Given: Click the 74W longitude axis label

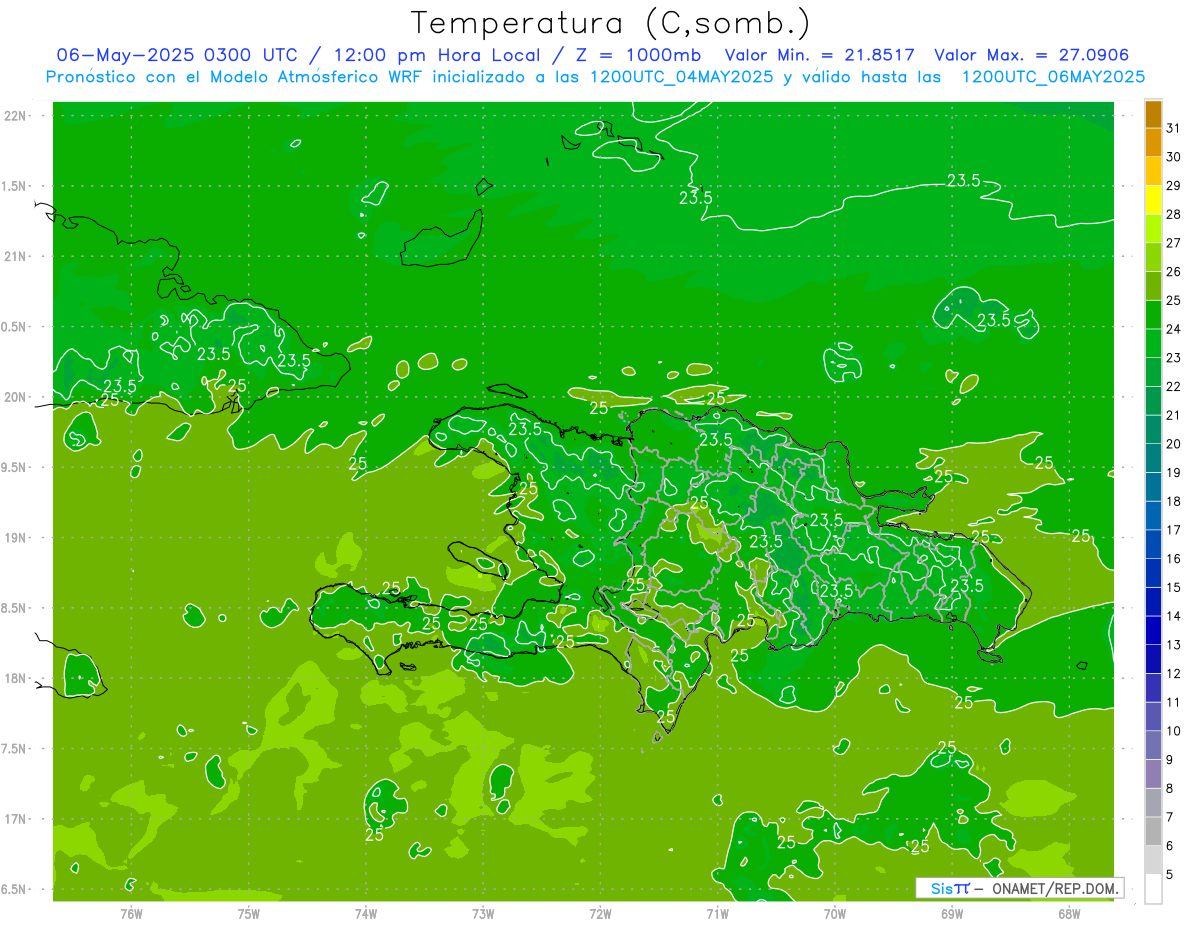Looking at the screenshot, I should pos(366,913).
